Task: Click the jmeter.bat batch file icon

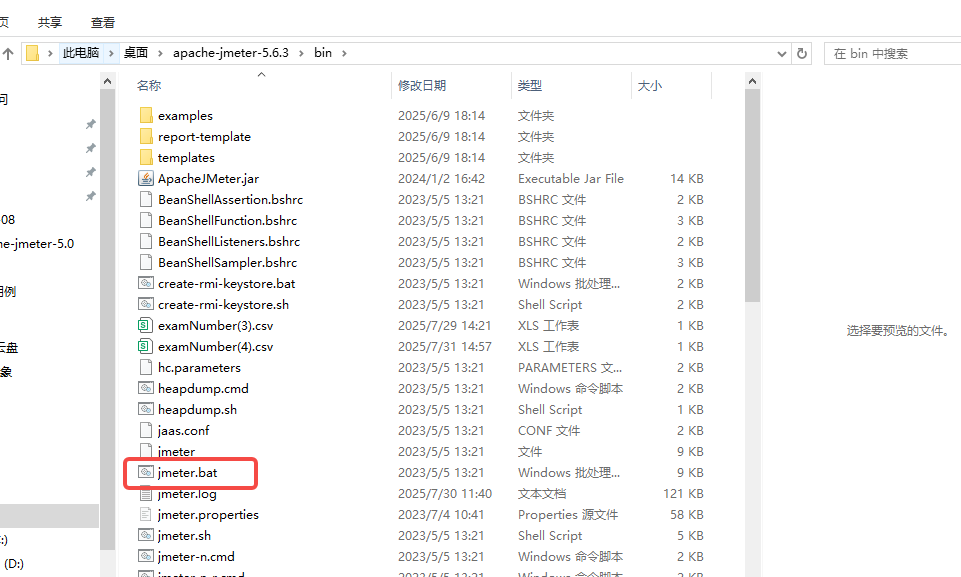Action: coord(146,472)
